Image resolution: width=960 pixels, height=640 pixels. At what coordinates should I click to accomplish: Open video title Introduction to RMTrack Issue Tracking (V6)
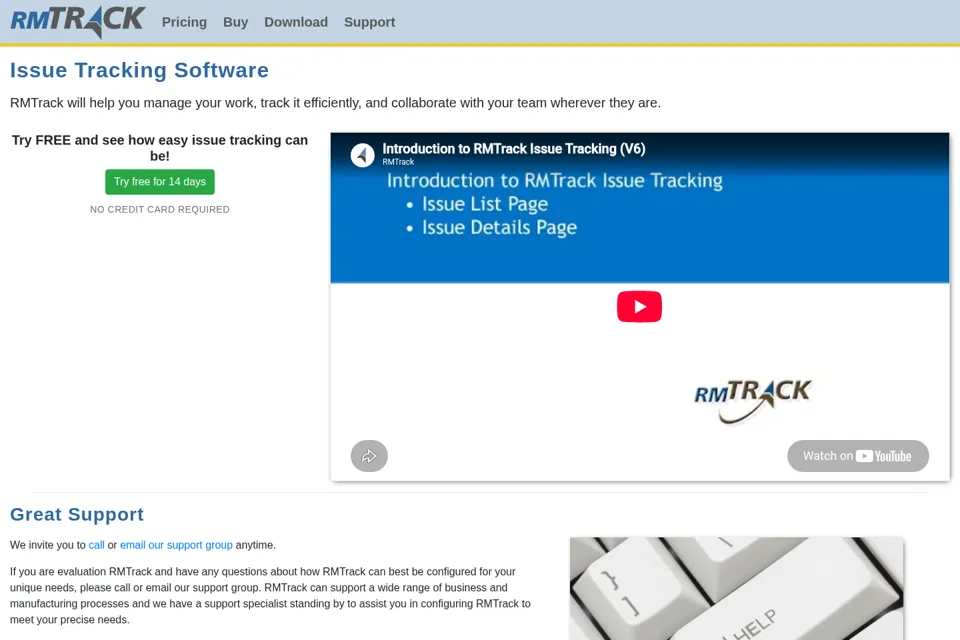(514, 149)
